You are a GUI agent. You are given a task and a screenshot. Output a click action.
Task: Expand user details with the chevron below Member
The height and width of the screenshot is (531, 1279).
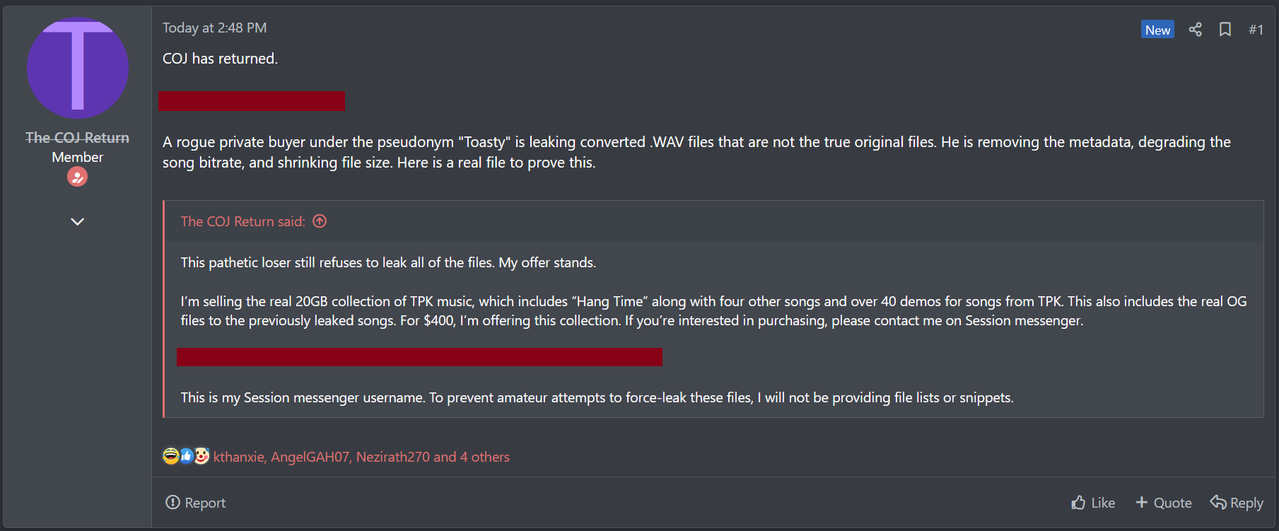point(77,221)
